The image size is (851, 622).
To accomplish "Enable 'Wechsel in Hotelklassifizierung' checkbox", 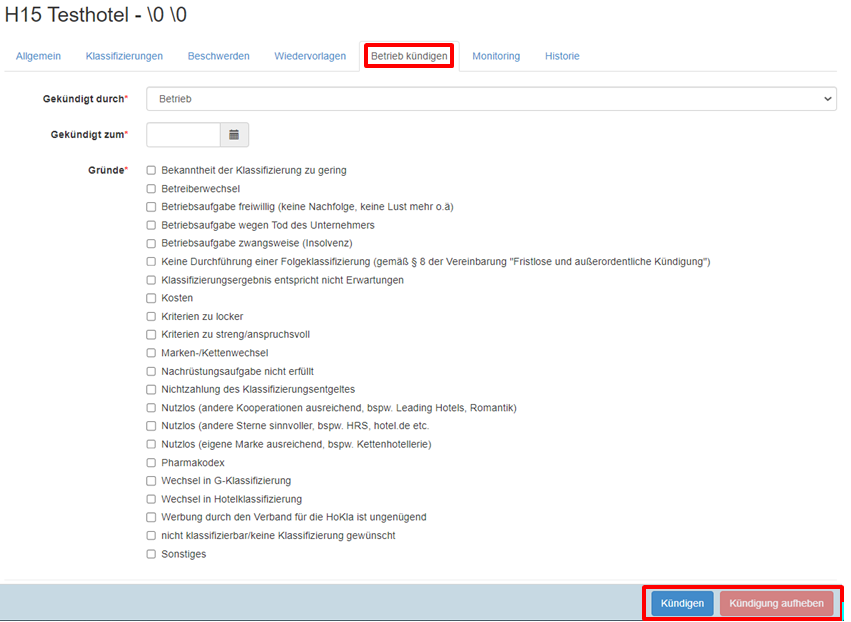I will (151, 499).
